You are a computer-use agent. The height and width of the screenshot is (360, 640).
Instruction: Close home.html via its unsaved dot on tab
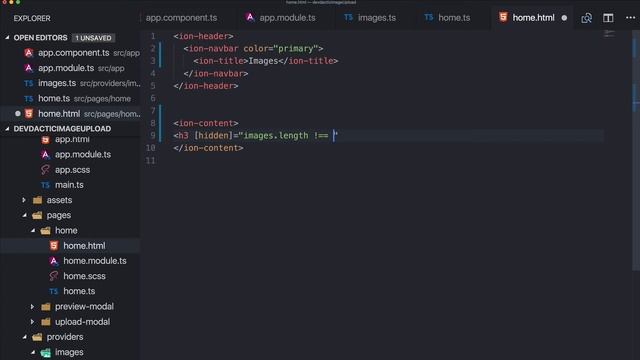[x=564, y=18]
